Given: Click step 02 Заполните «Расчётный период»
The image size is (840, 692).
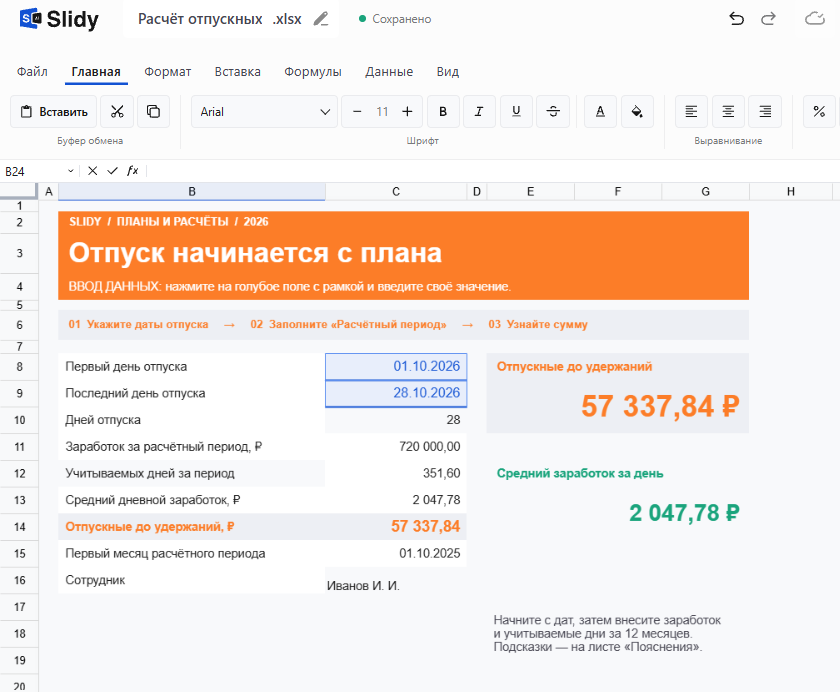Looking at the screenshot, I should [348, 325].
